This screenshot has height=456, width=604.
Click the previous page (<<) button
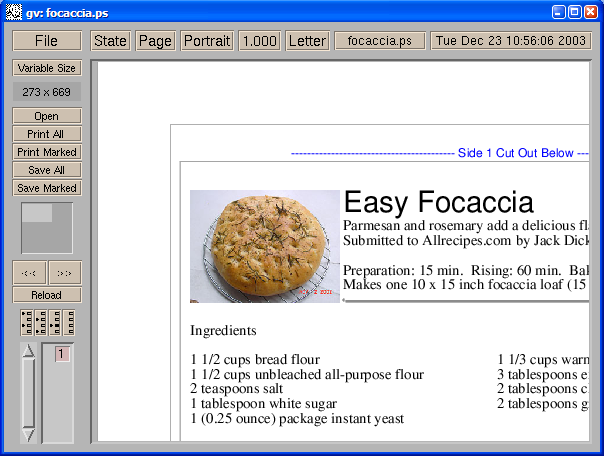29,273
